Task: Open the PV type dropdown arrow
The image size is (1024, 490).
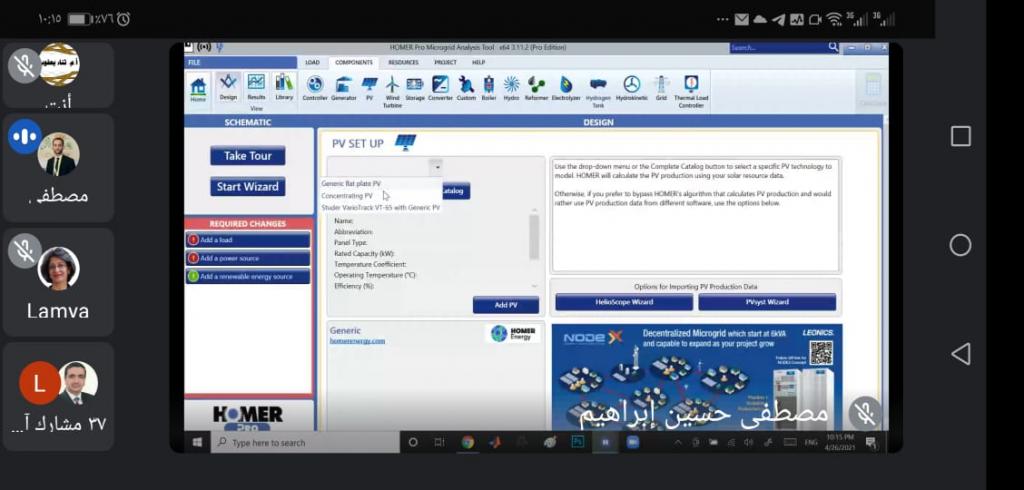Action: coord(435,167)
